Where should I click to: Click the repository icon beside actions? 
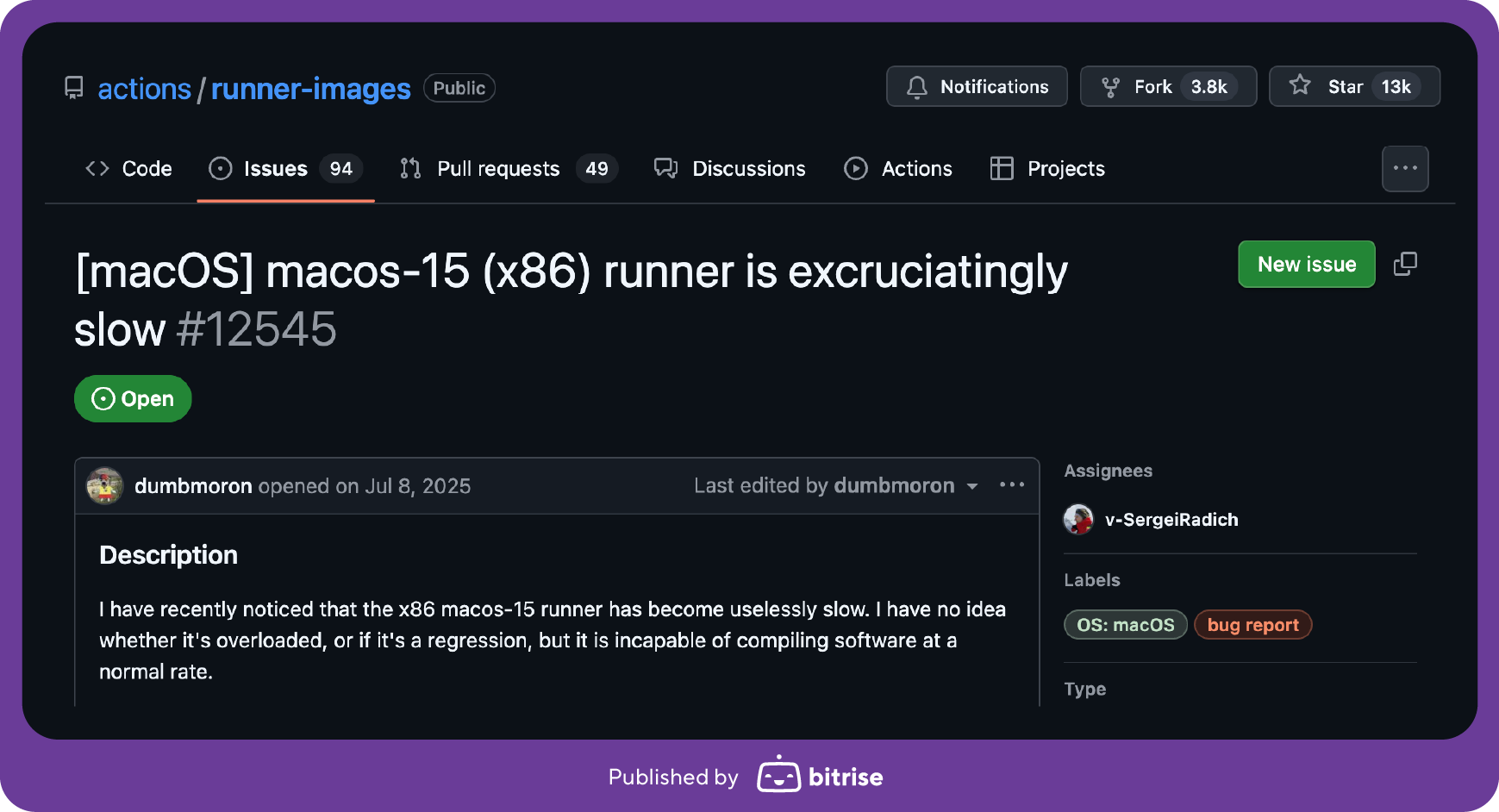74,88
